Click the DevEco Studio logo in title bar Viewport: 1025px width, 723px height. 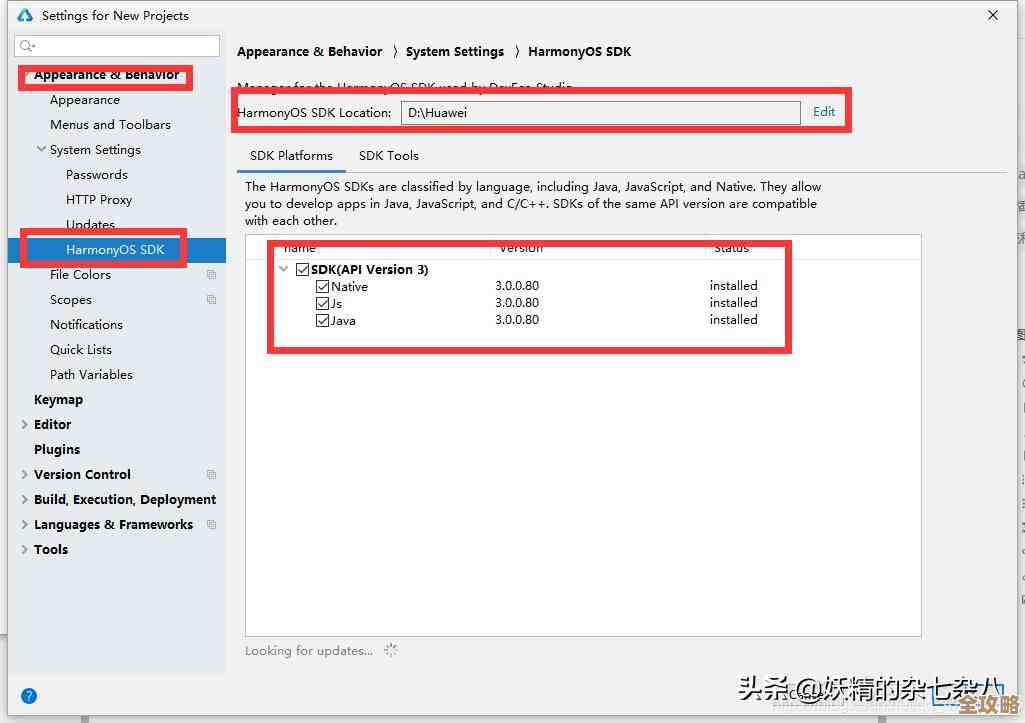coord(25,15)
